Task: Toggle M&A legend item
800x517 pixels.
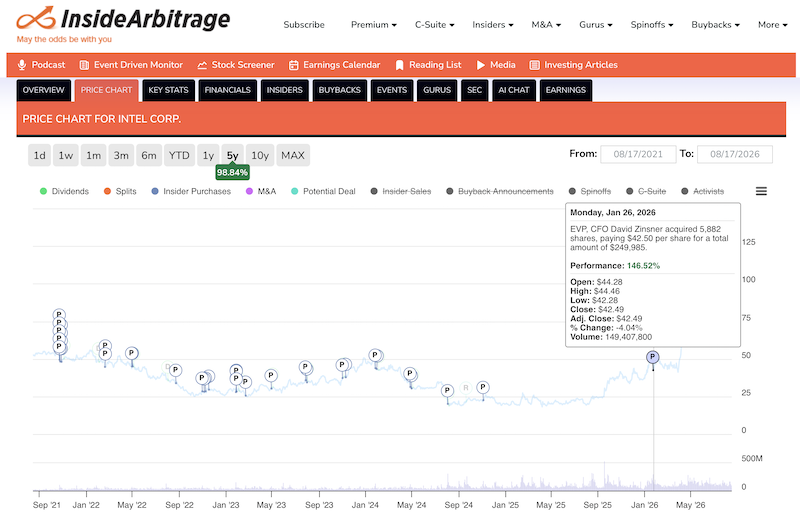Action: coord(261,191)
